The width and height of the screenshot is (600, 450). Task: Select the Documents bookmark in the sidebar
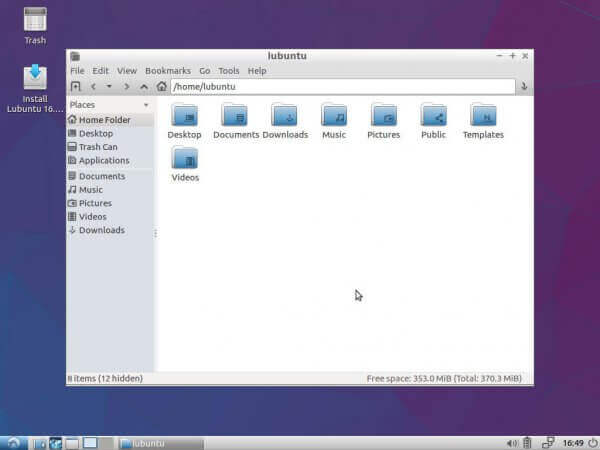pyautogui.click(x=110, y=176)
